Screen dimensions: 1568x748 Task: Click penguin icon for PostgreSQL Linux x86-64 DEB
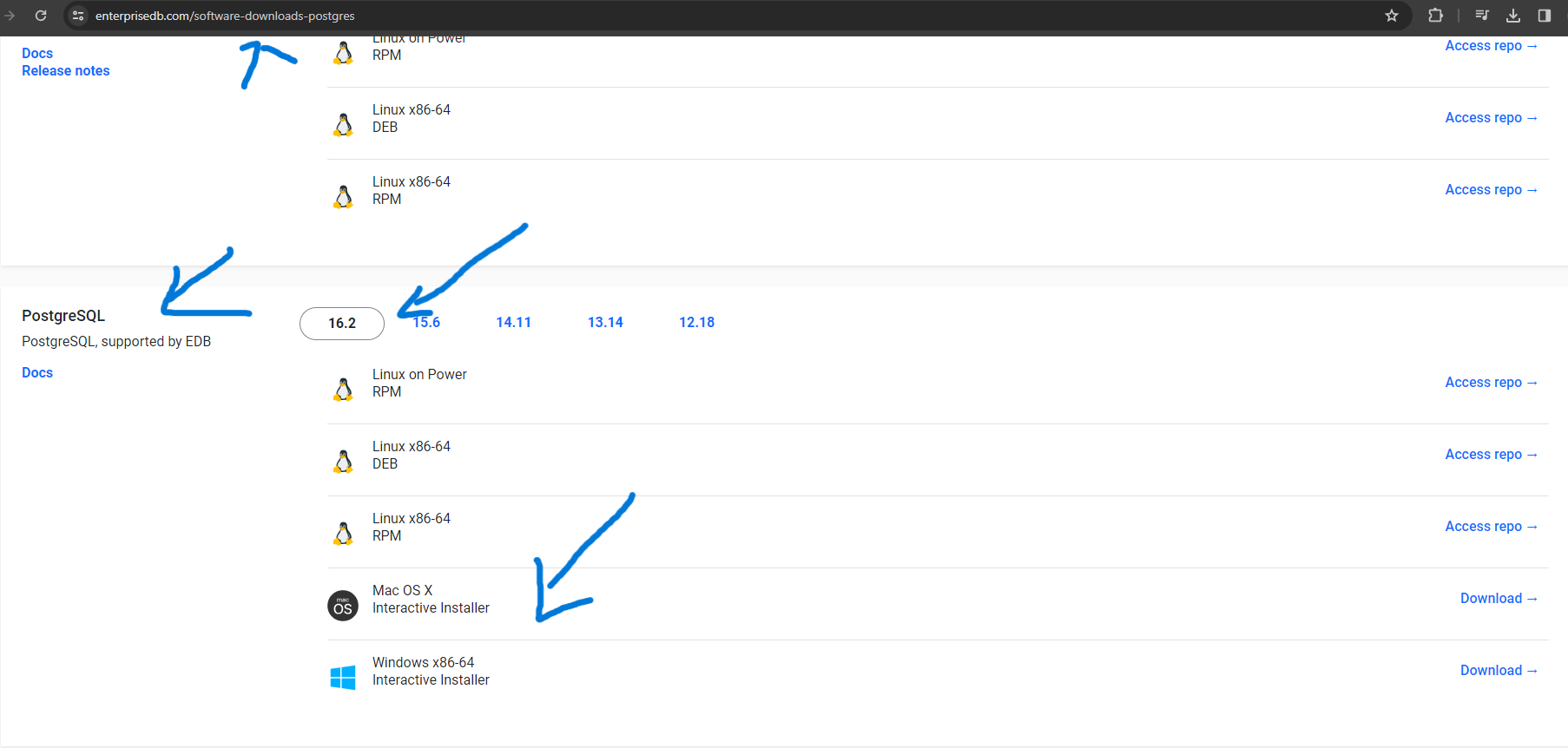coord(343,461)
